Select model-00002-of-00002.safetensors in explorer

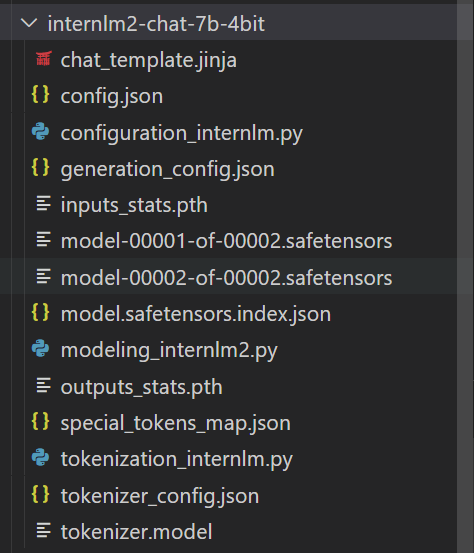(226, 278)
